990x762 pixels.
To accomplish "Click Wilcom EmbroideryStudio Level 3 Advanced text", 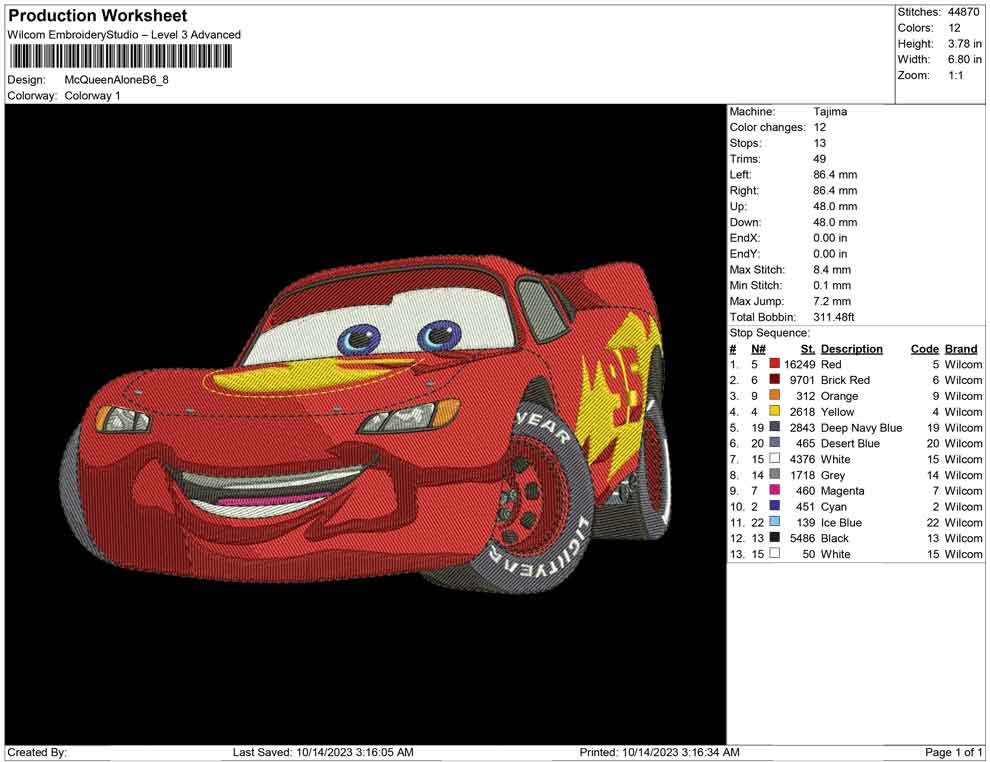I will point(124,35).
